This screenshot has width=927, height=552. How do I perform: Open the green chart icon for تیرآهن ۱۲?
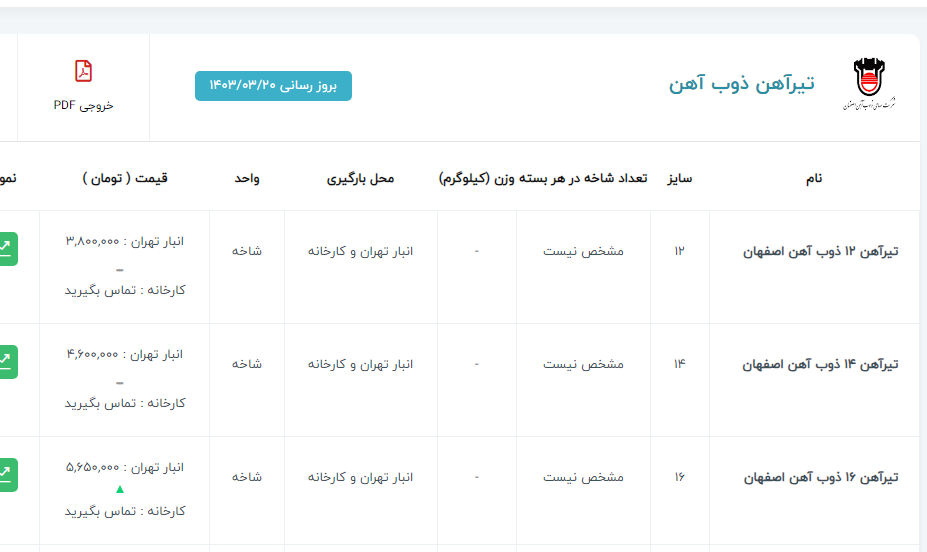click(8, 248)
